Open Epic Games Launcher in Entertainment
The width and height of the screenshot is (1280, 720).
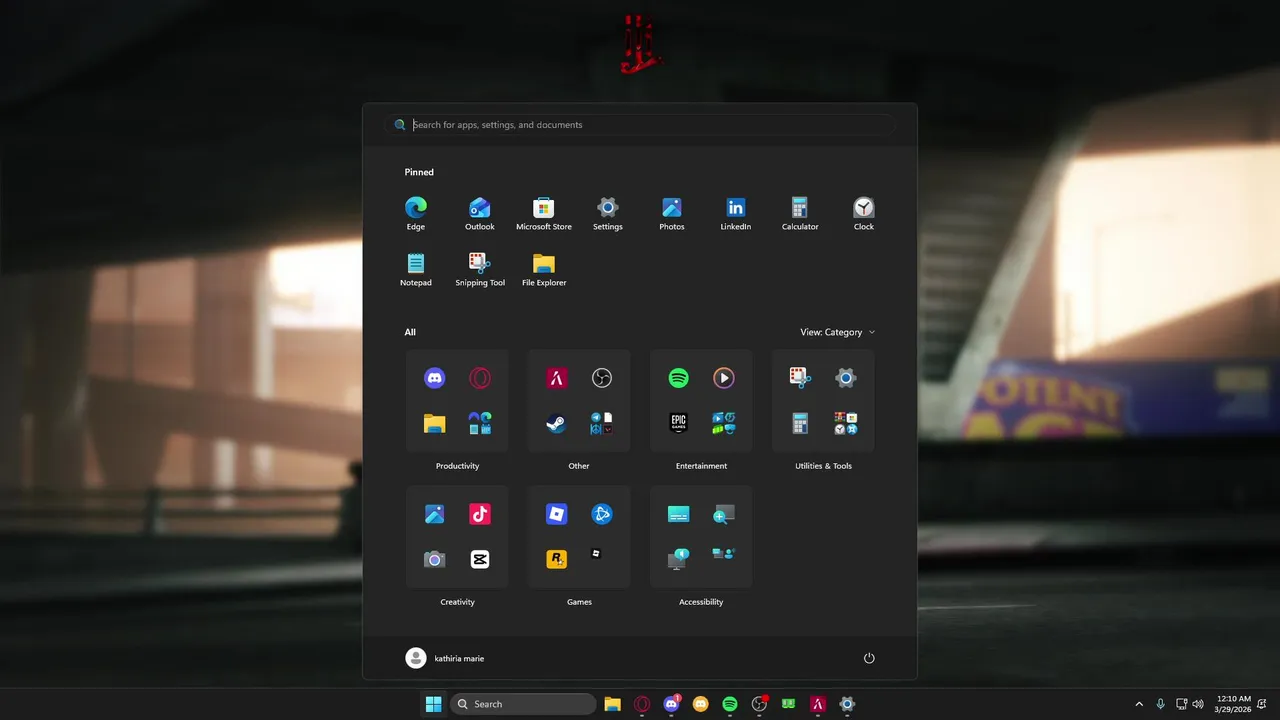click(x=678, y=423)
